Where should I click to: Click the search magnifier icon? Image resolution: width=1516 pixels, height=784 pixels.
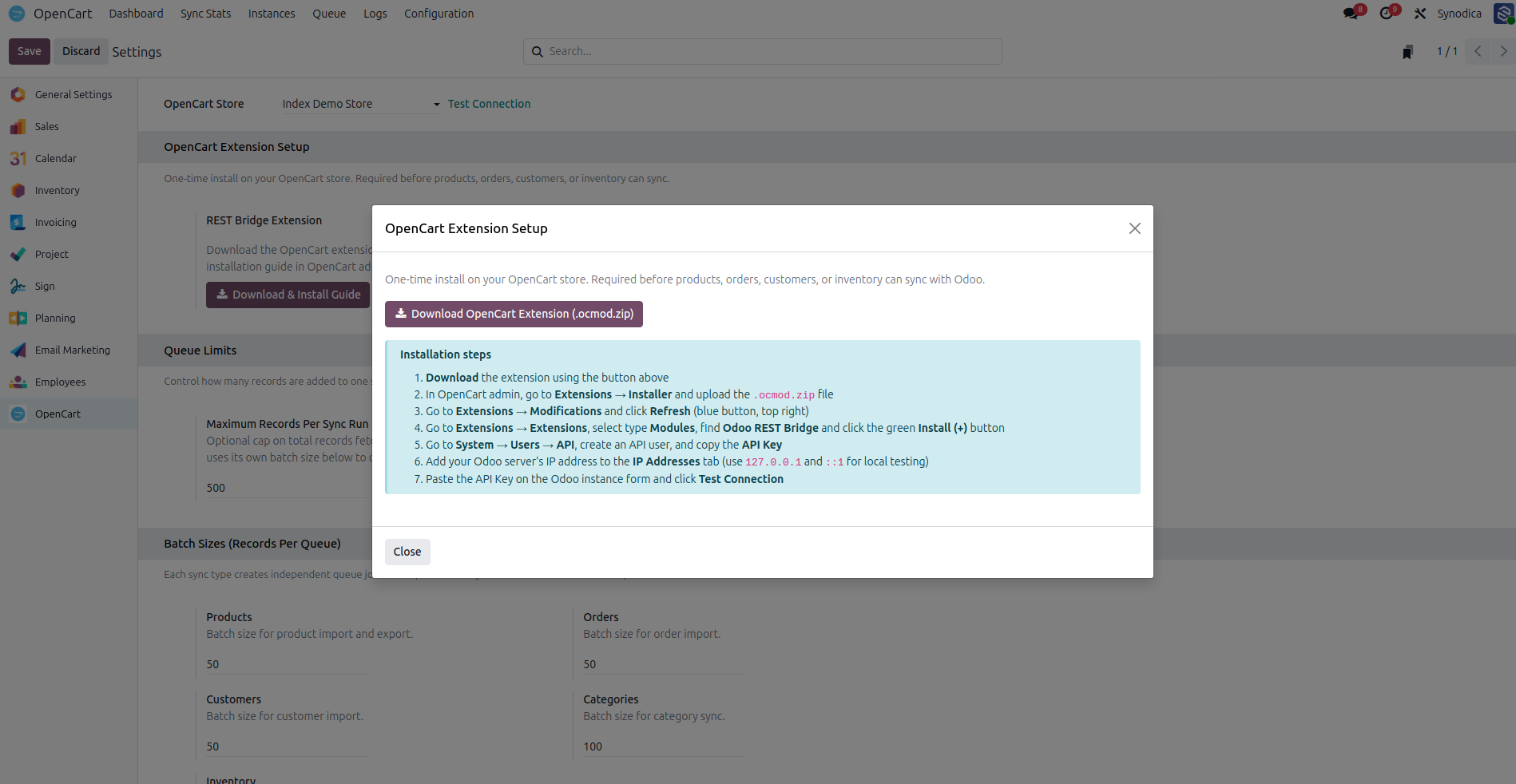coord(538,52)
